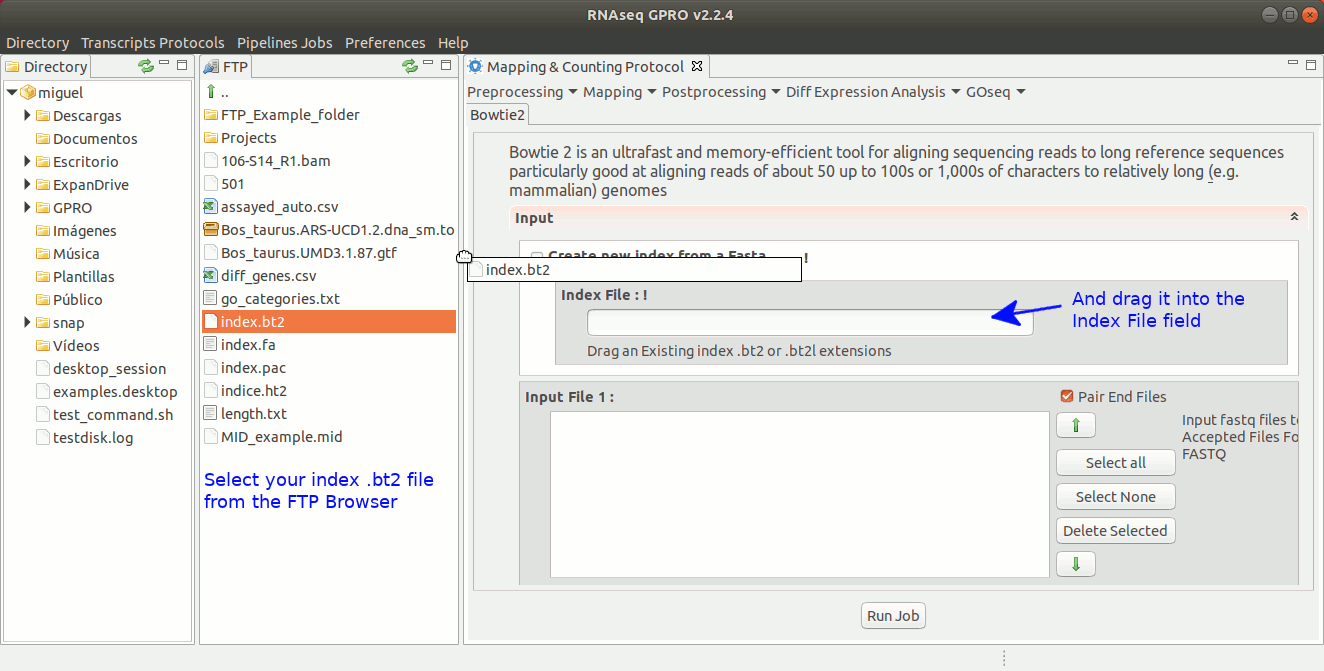
Task: Click the Index File input field
Action: tap(809, 322)
